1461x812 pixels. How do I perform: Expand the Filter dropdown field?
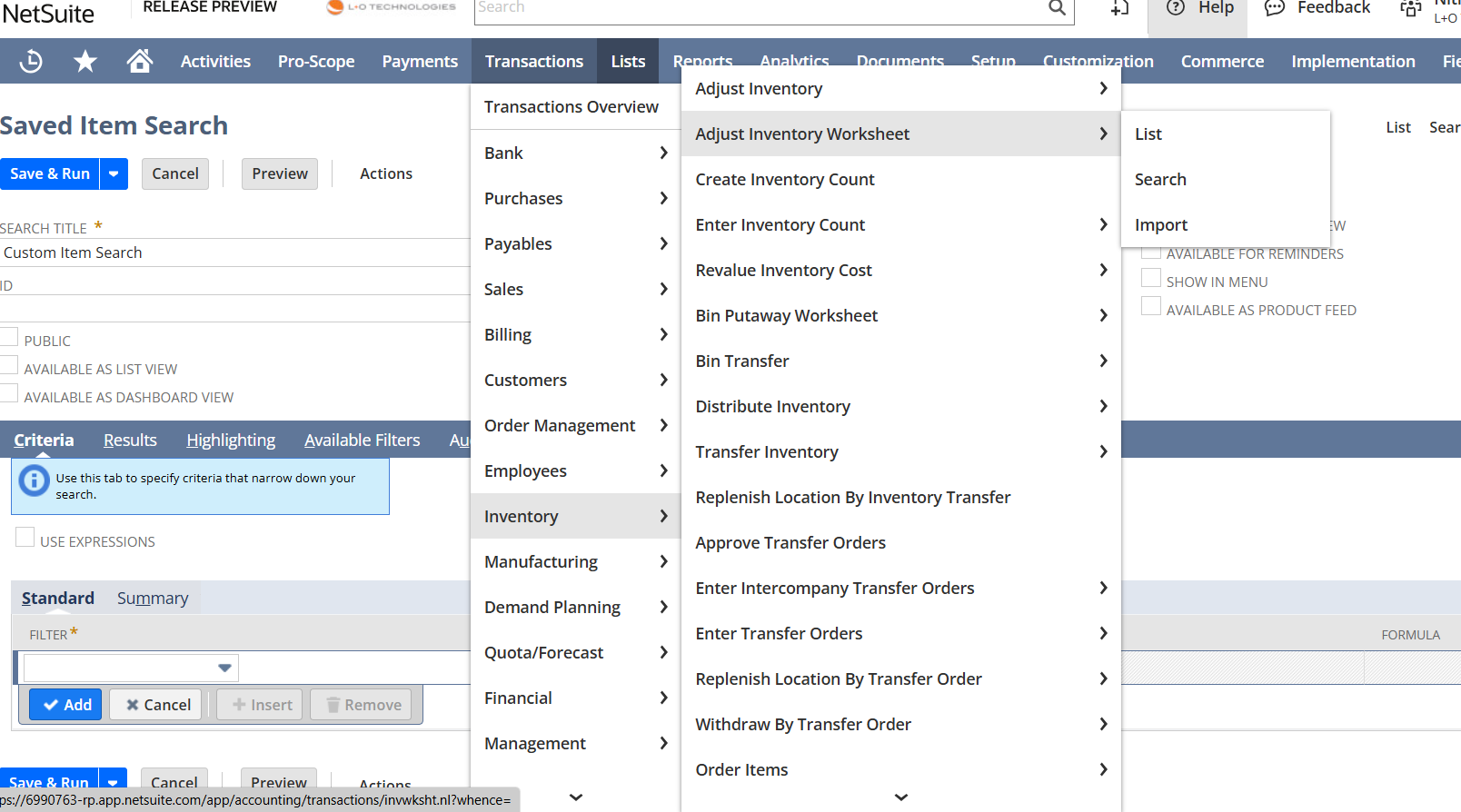224,668
